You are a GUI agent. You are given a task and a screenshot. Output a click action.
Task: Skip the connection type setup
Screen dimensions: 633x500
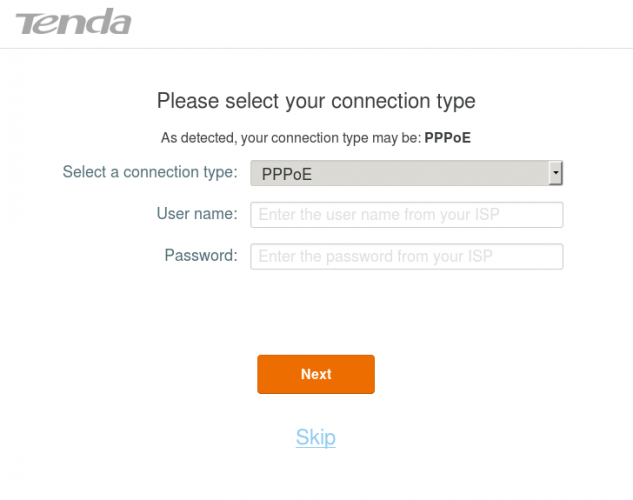point(315,437)
